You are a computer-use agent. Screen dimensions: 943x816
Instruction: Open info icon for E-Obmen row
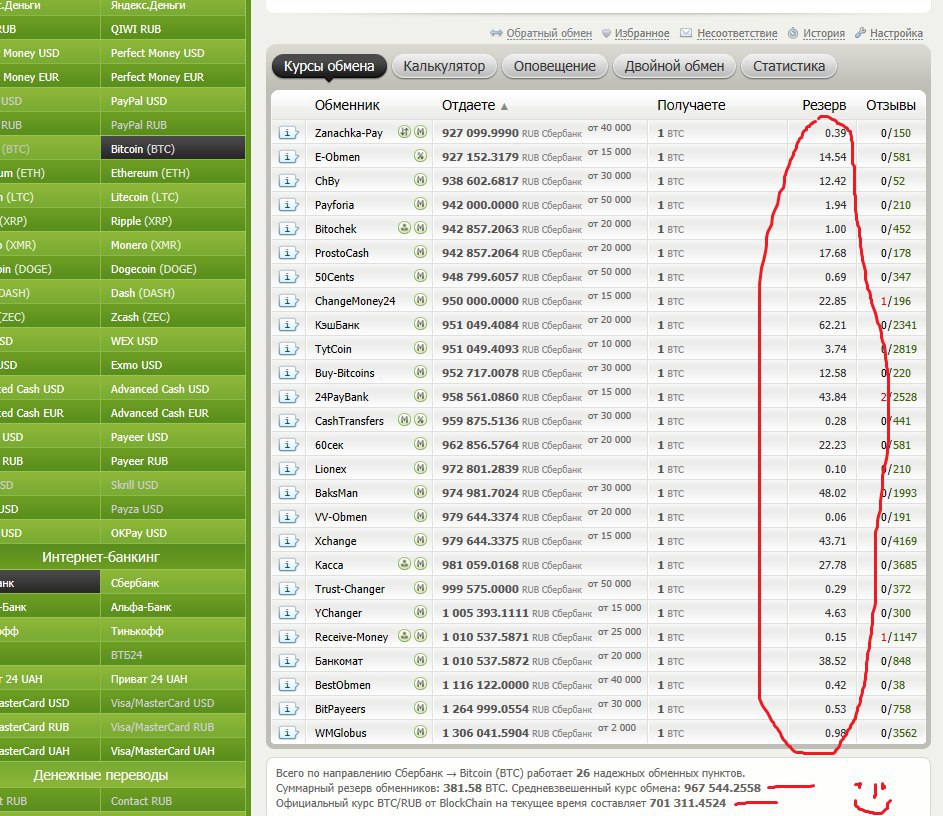pos(288,157)
